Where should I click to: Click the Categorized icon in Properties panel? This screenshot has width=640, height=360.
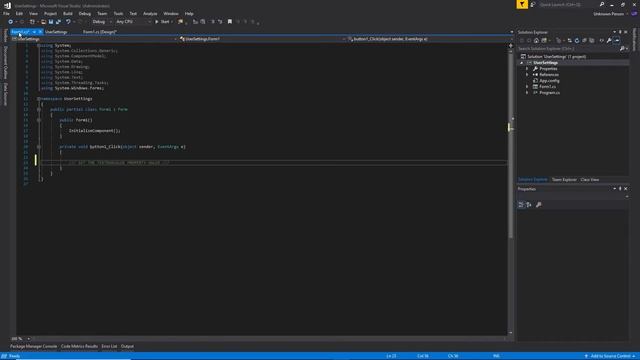521,205
